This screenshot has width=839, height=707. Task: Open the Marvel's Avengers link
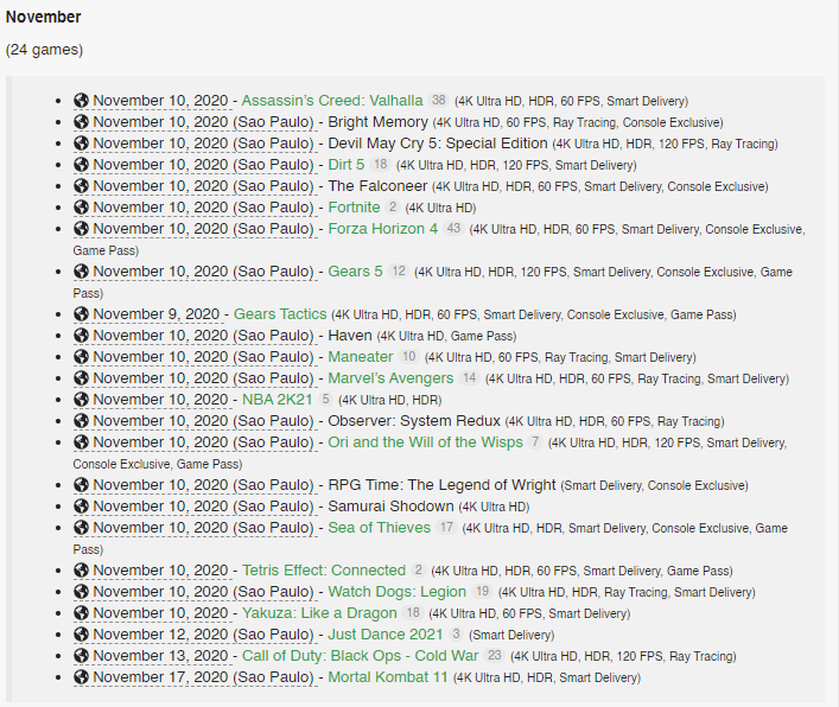[x=391, y=378]
